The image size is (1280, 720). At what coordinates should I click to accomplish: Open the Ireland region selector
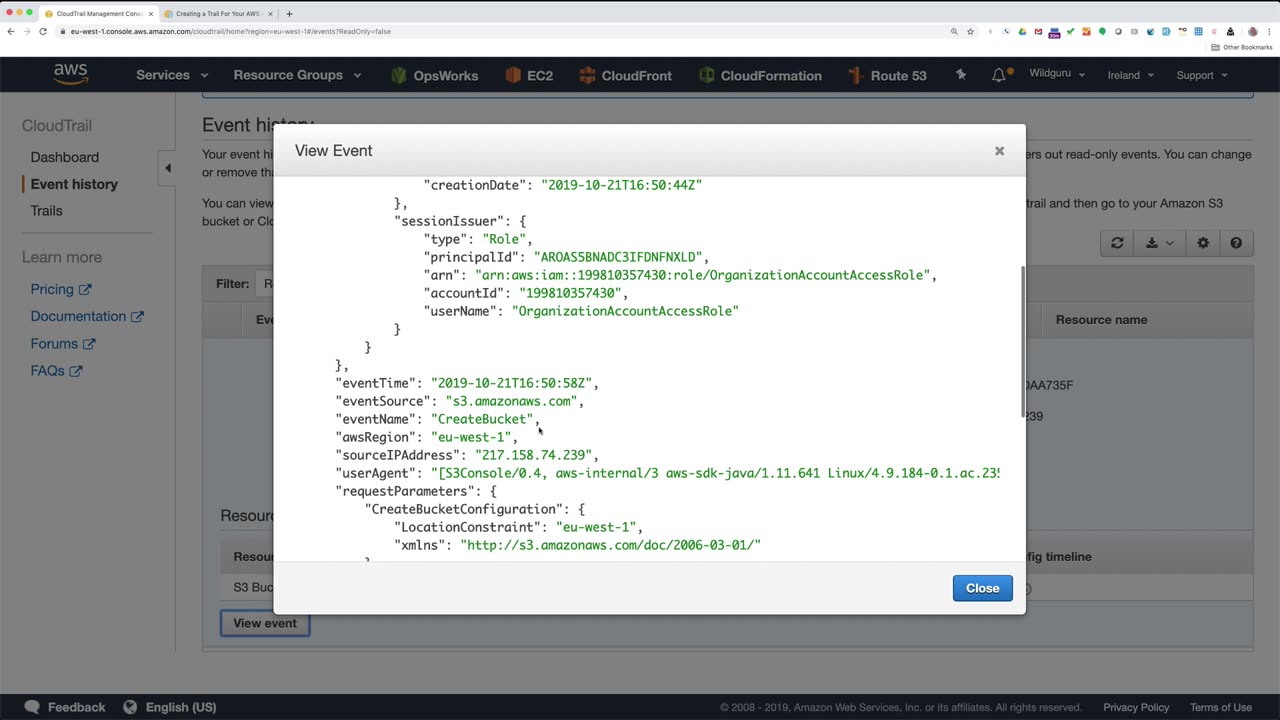1130,75
